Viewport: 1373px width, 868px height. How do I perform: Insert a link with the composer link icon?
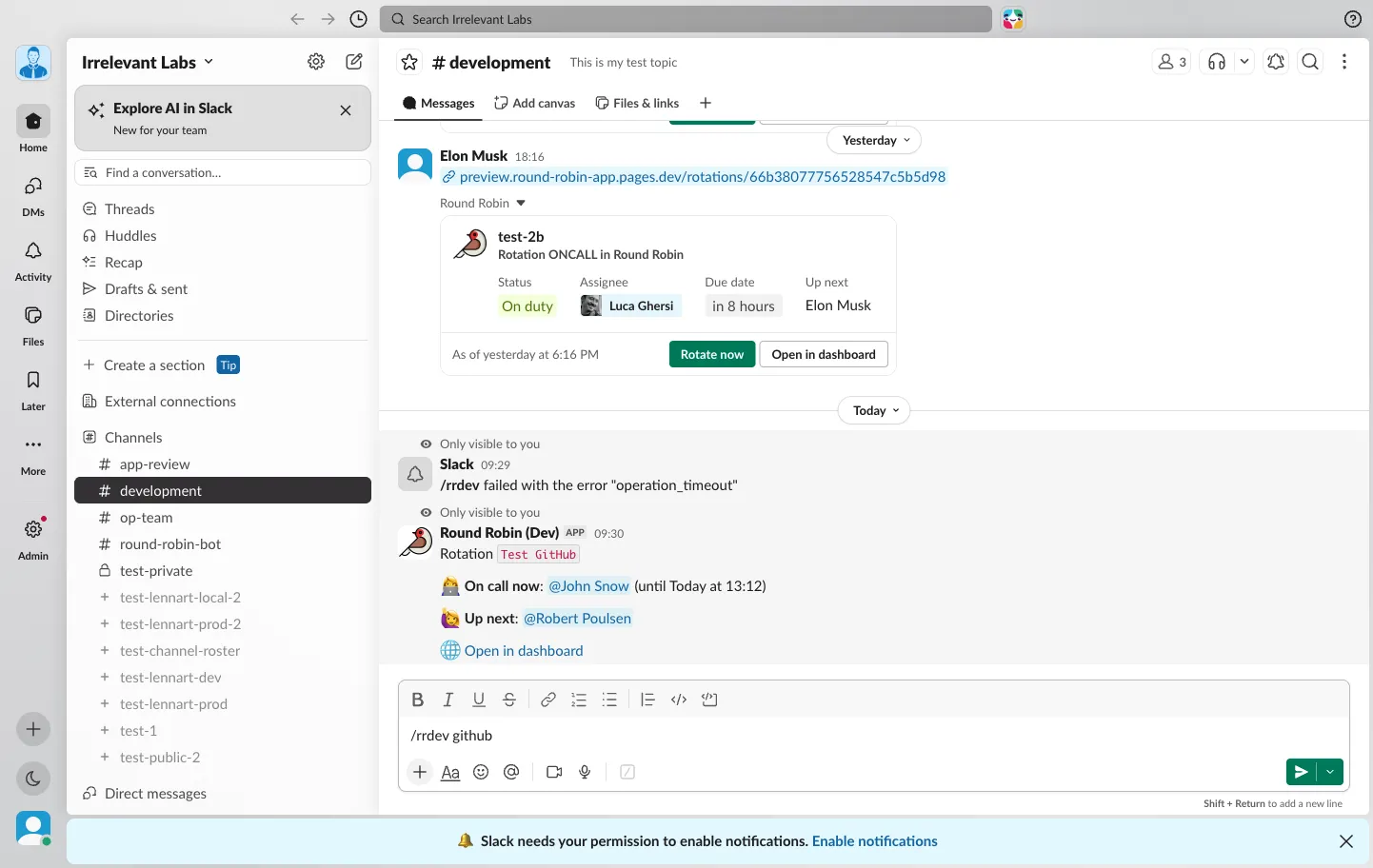548,700
